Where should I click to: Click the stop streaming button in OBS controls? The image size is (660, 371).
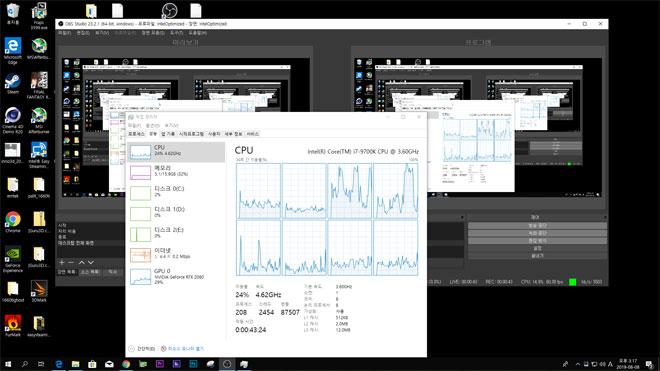pyautogui.click(x=537, y=226)
